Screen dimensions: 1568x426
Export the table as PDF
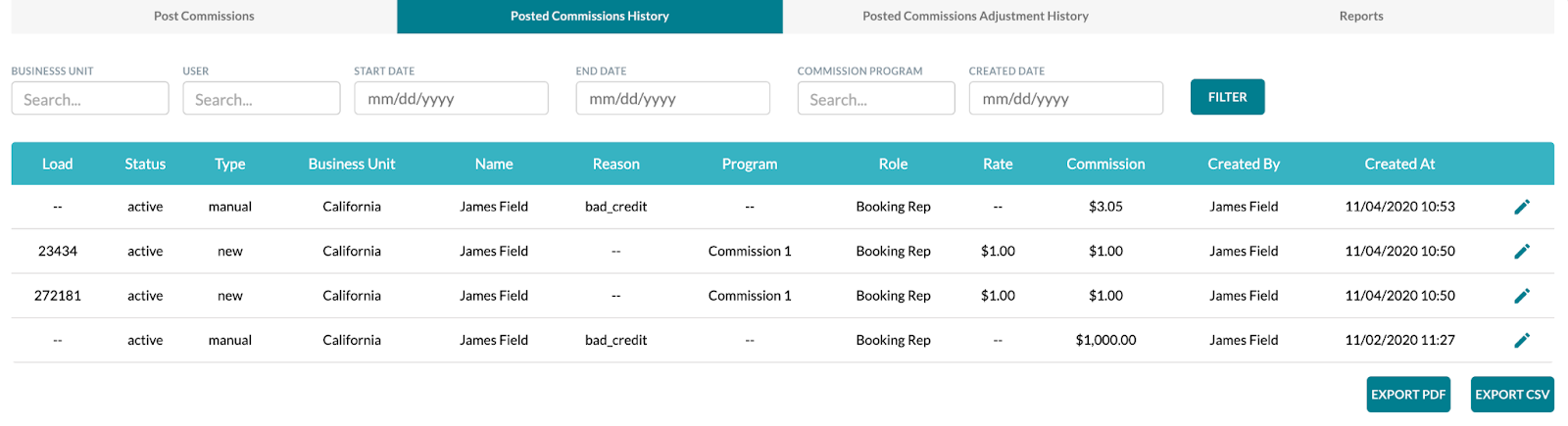(1408, 395)
